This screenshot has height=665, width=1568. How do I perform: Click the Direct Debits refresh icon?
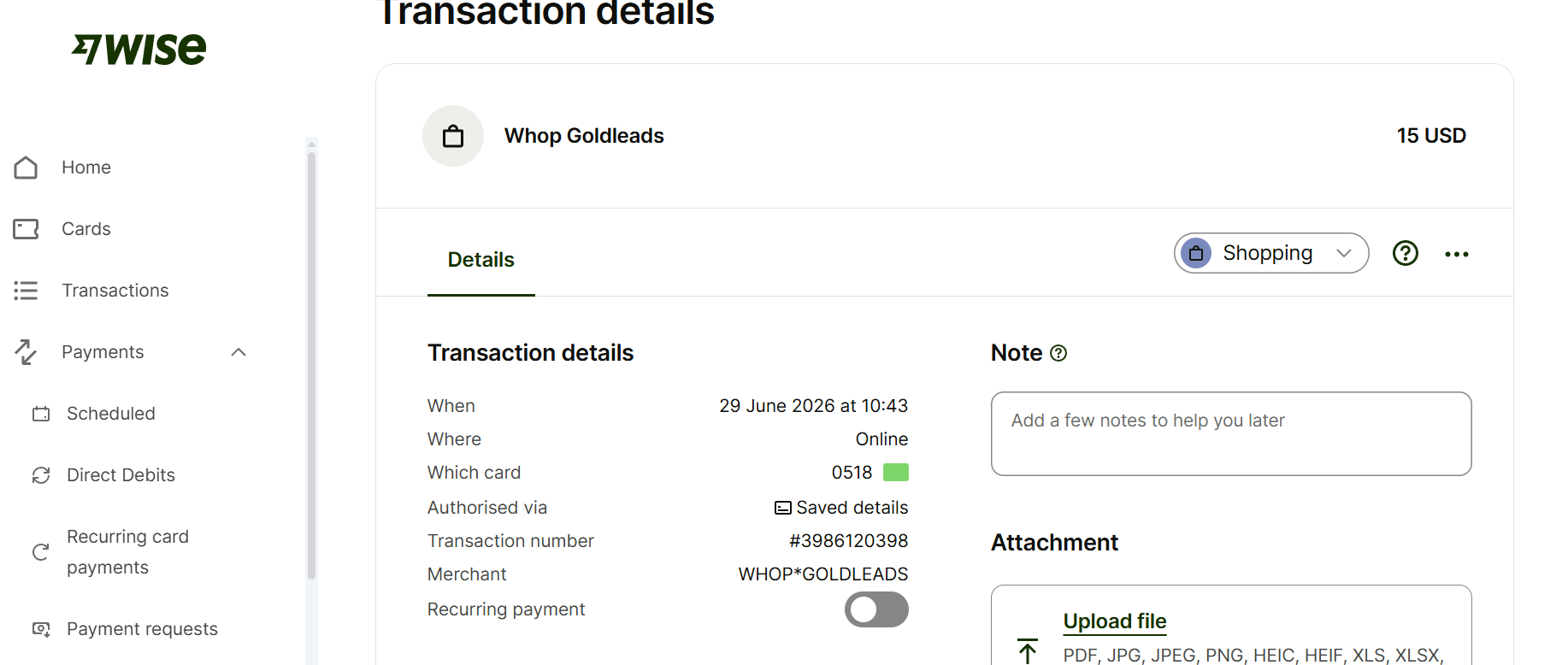pyautogui.click(x=41, y=475)
